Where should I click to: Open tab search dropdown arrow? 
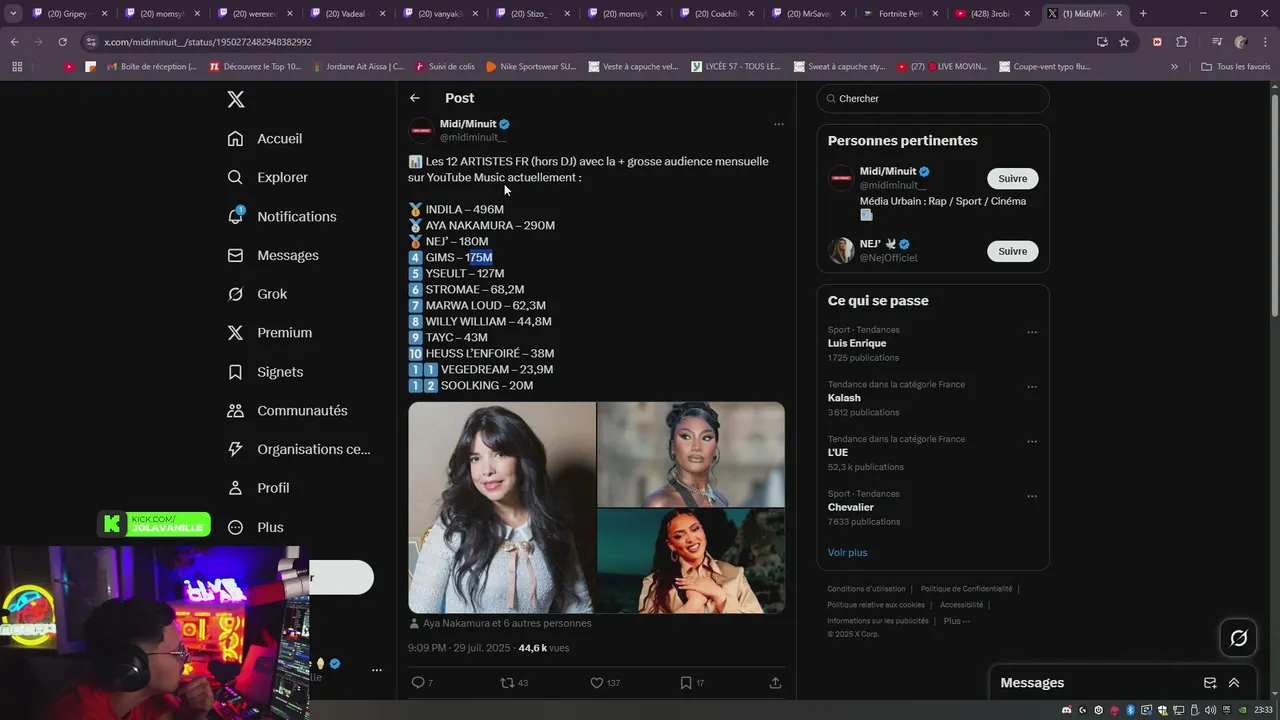tap(13, 14)
